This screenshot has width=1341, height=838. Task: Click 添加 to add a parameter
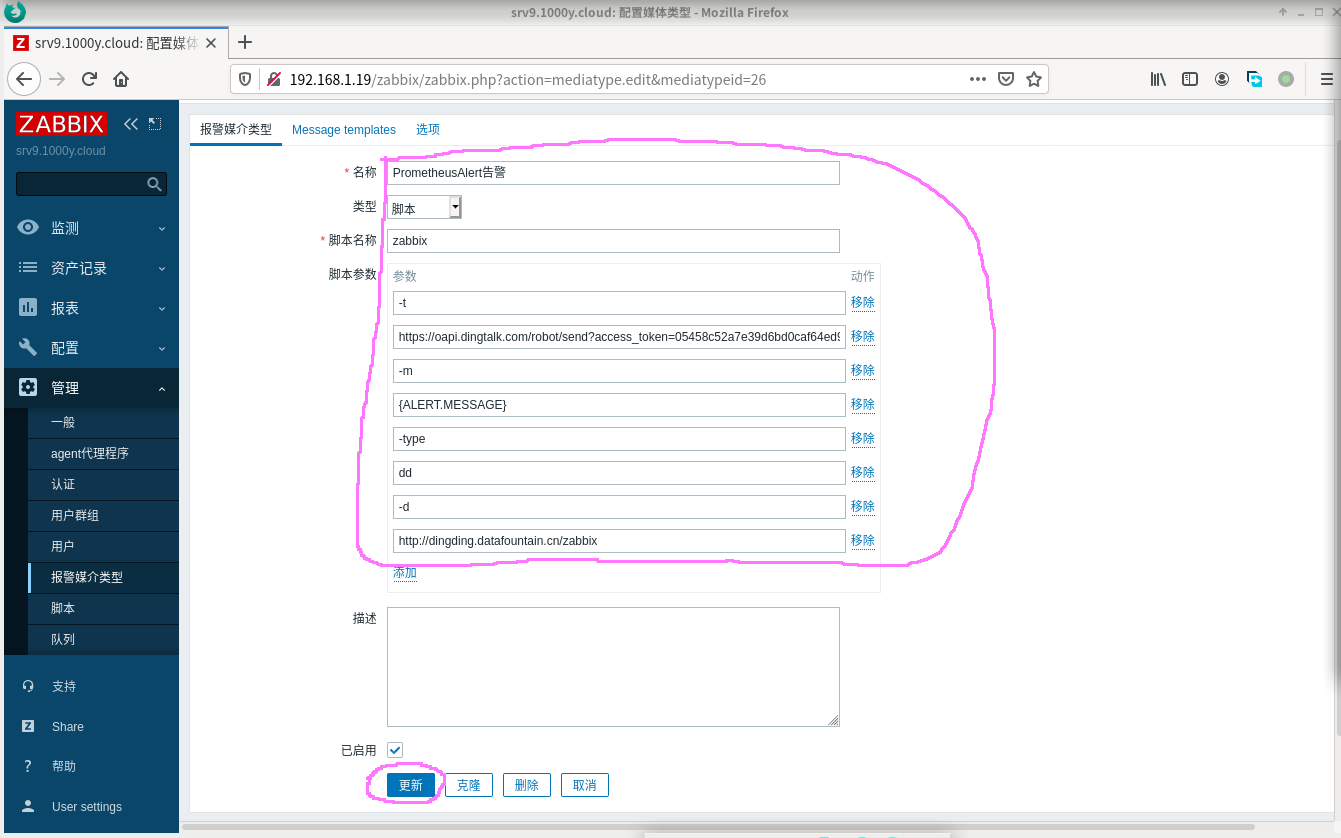405,573
